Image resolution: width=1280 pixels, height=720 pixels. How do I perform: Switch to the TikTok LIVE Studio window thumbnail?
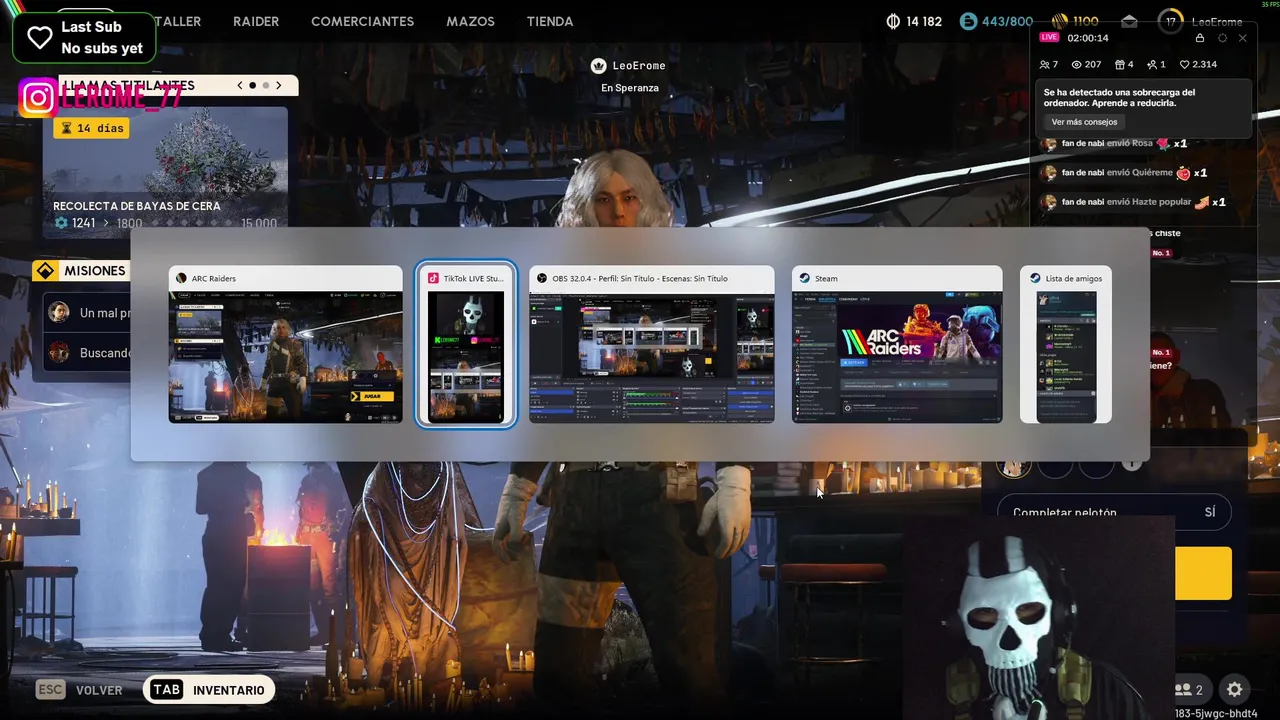coord(466,344)
